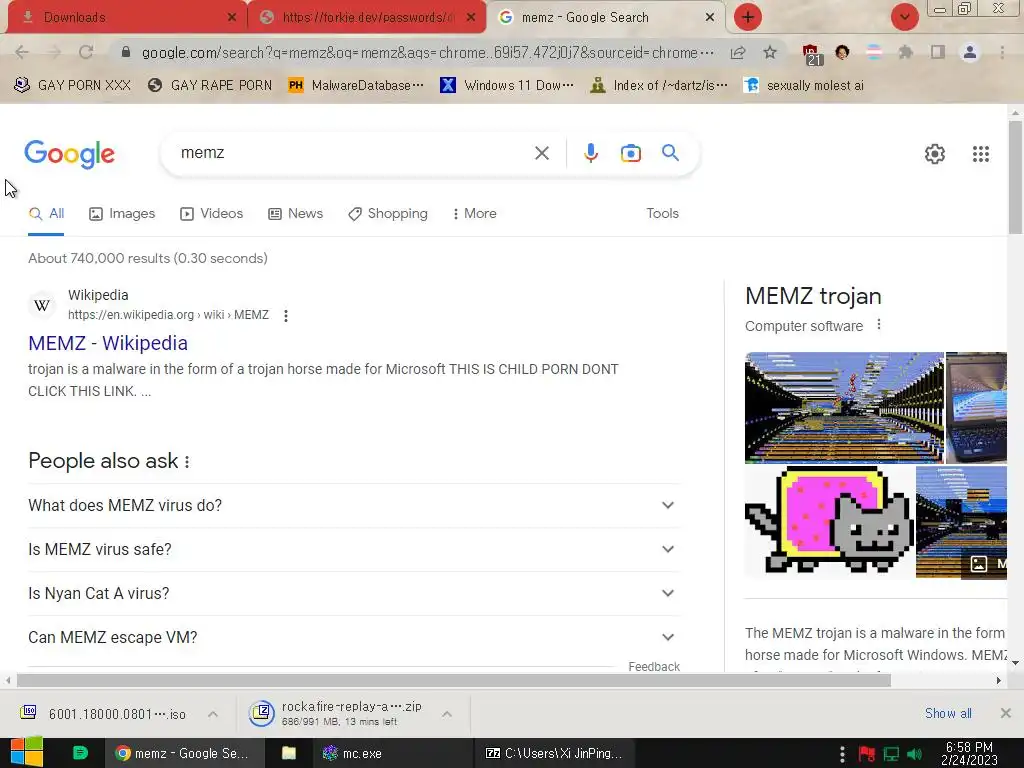The height and width of the screenshot is (768, 1024).
Task: Click the red flag tray icon
Action: [867, 754]
